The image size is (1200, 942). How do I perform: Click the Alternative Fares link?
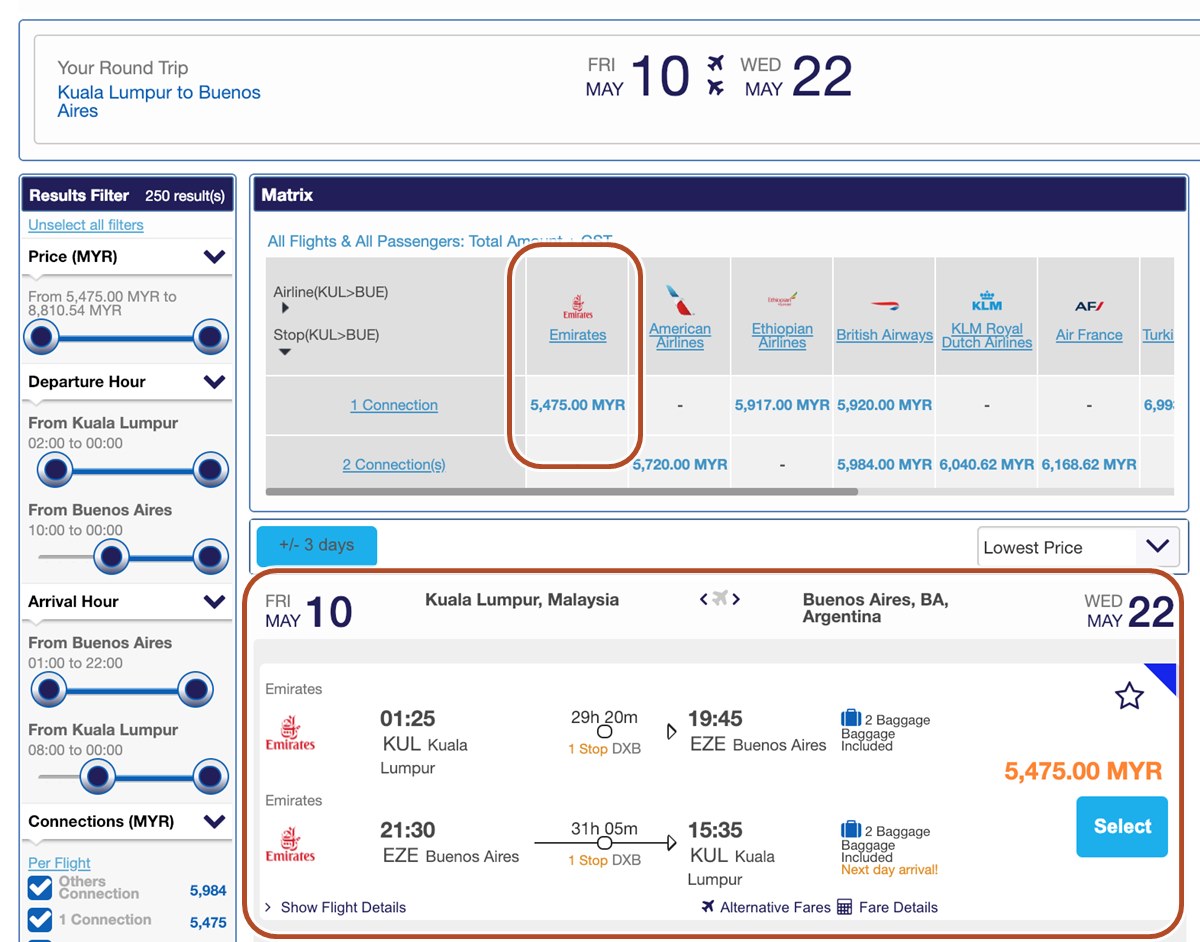click(x=776, y=907)
